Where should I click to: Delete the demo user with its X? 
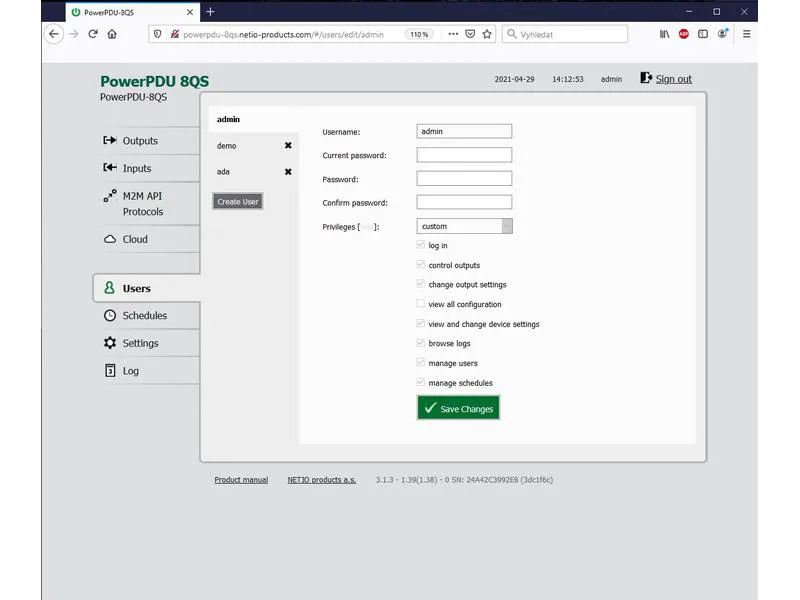click(x=288, y=145)
